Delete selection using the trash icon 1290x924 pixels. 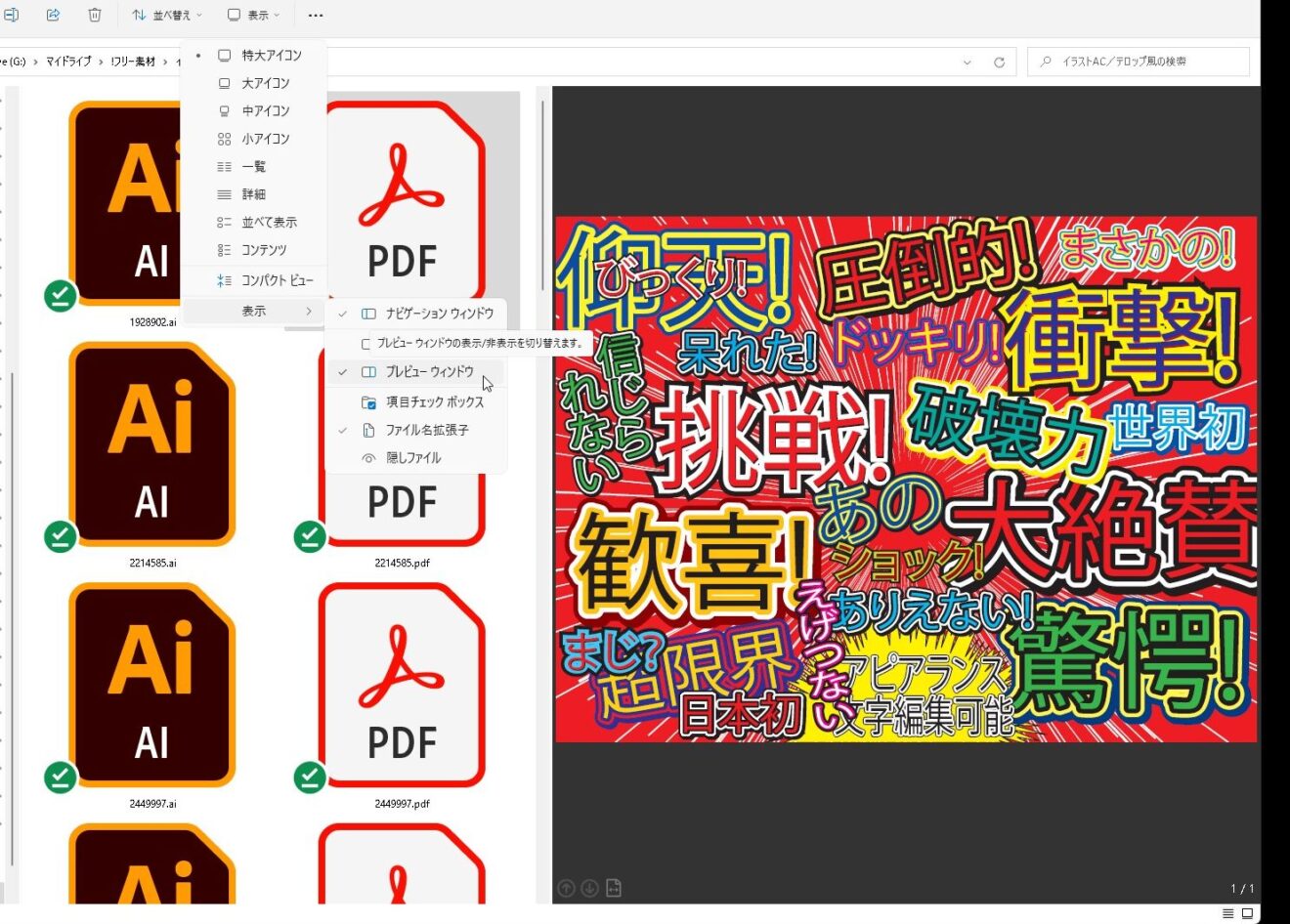[94, 15]
